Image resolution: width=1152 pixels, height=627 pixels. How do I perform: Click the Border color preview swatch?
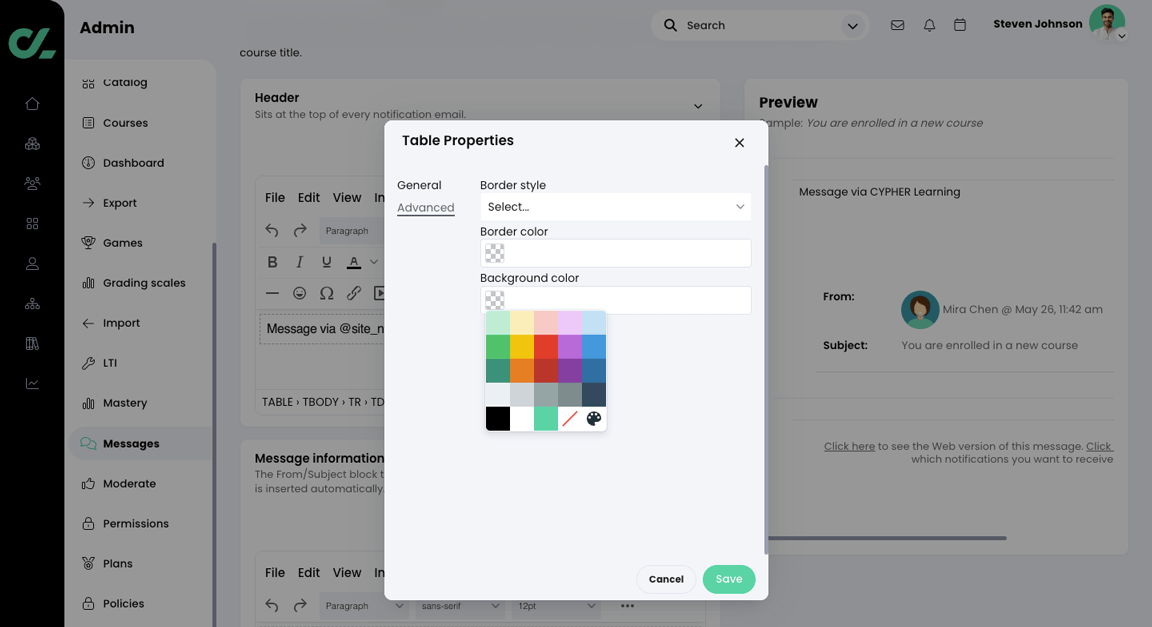[494, 254]
